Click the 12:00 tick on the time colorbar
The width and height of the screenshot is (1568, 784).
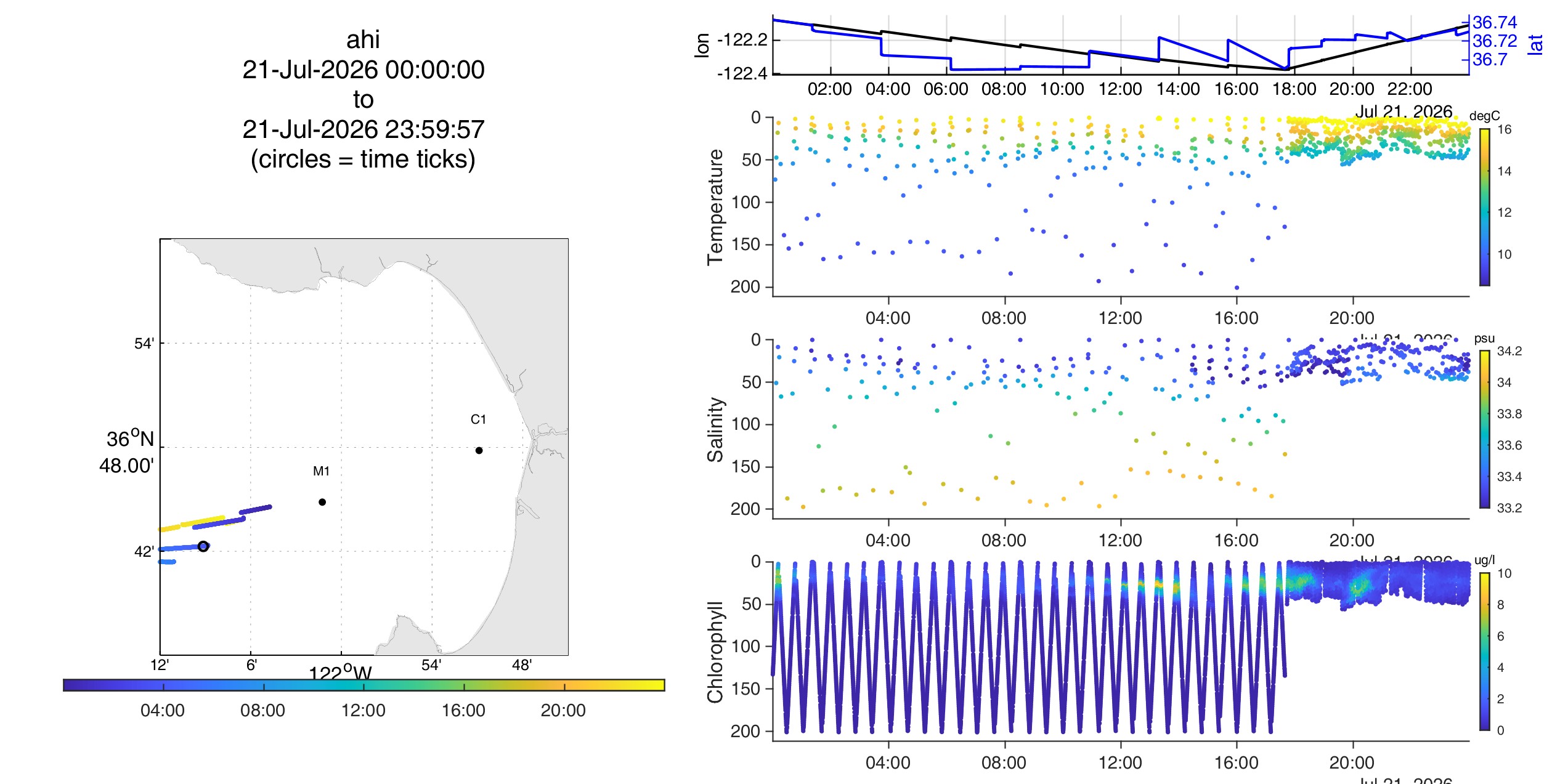[x=364, y=710]
